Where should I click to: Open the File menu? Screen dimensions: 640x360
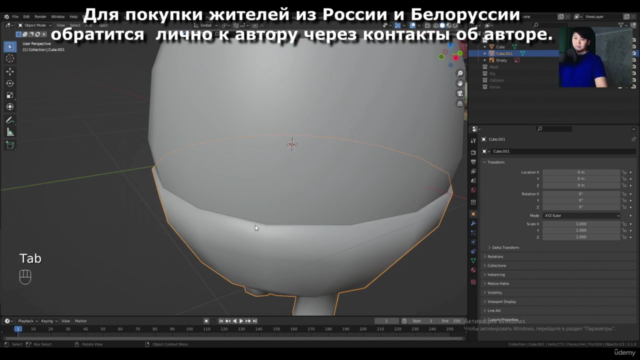pos(15,17)
